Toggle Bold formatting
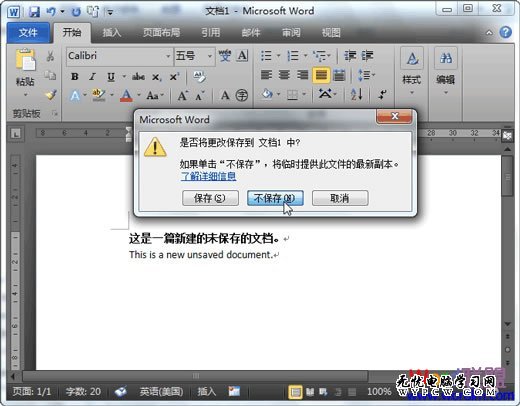Screen dimensions: 520x406 click(x=75, y=77)
